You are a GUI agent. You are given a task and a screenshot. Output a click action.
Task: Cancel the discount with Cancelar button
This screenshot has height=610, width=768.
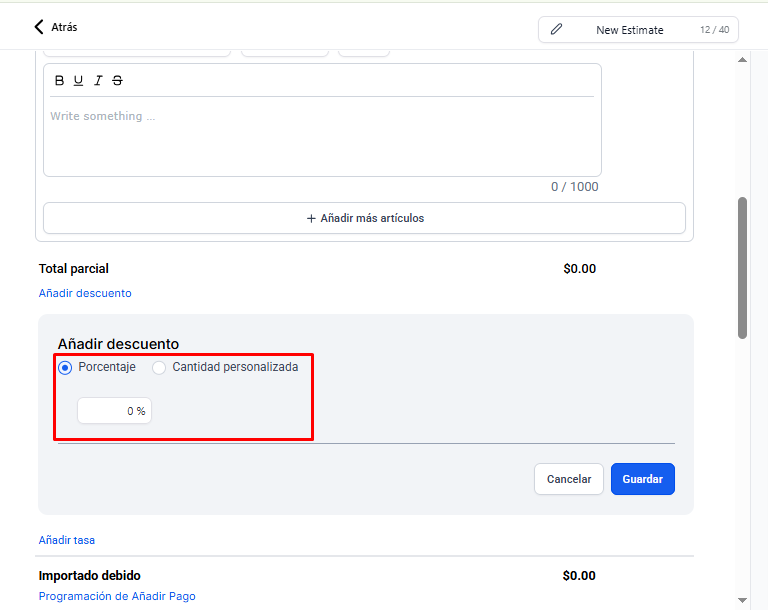[569, 479]
